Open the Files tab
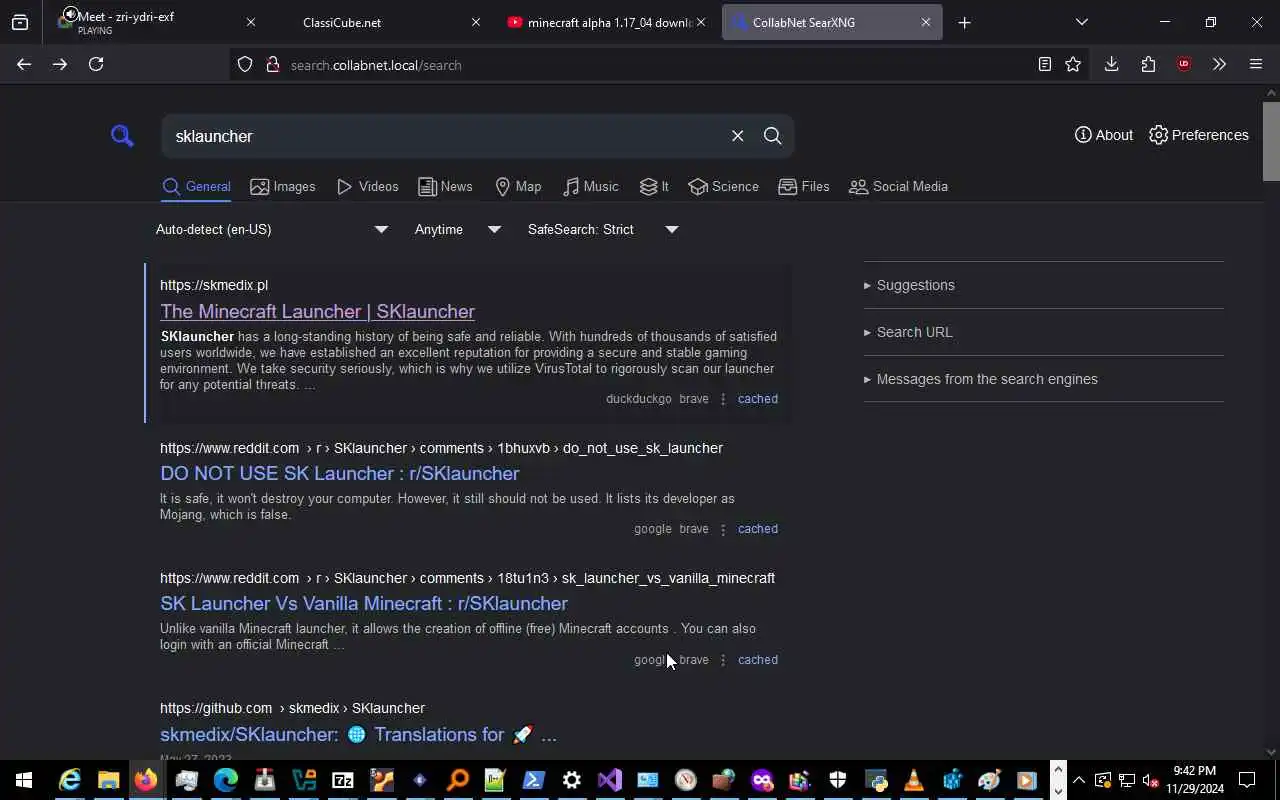This screenshot has height=800, width=1280. [x=804, y=187]
